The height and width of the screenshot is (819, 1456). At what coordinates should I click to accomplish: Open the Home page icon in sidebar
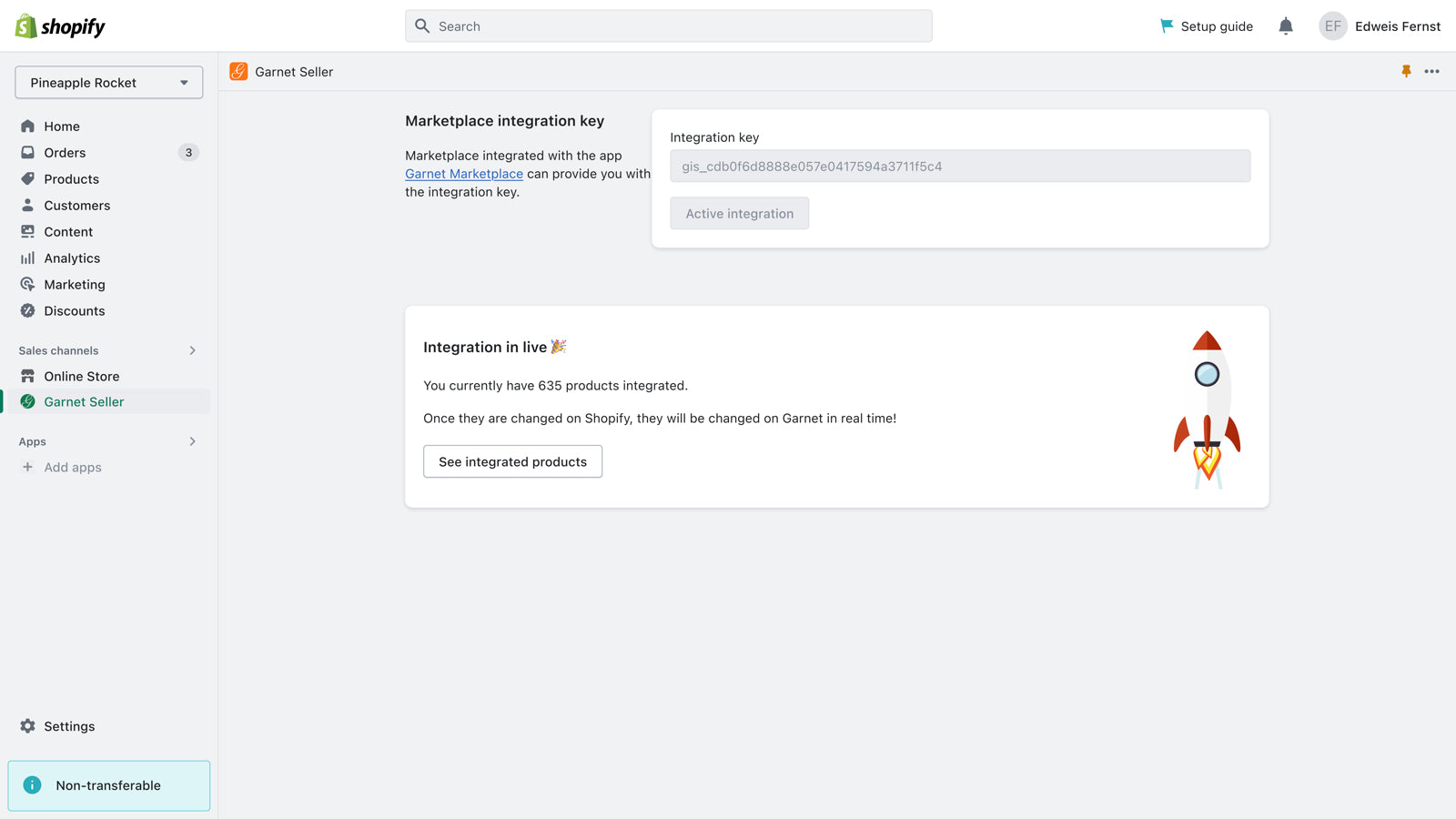(x=28, y=126)
